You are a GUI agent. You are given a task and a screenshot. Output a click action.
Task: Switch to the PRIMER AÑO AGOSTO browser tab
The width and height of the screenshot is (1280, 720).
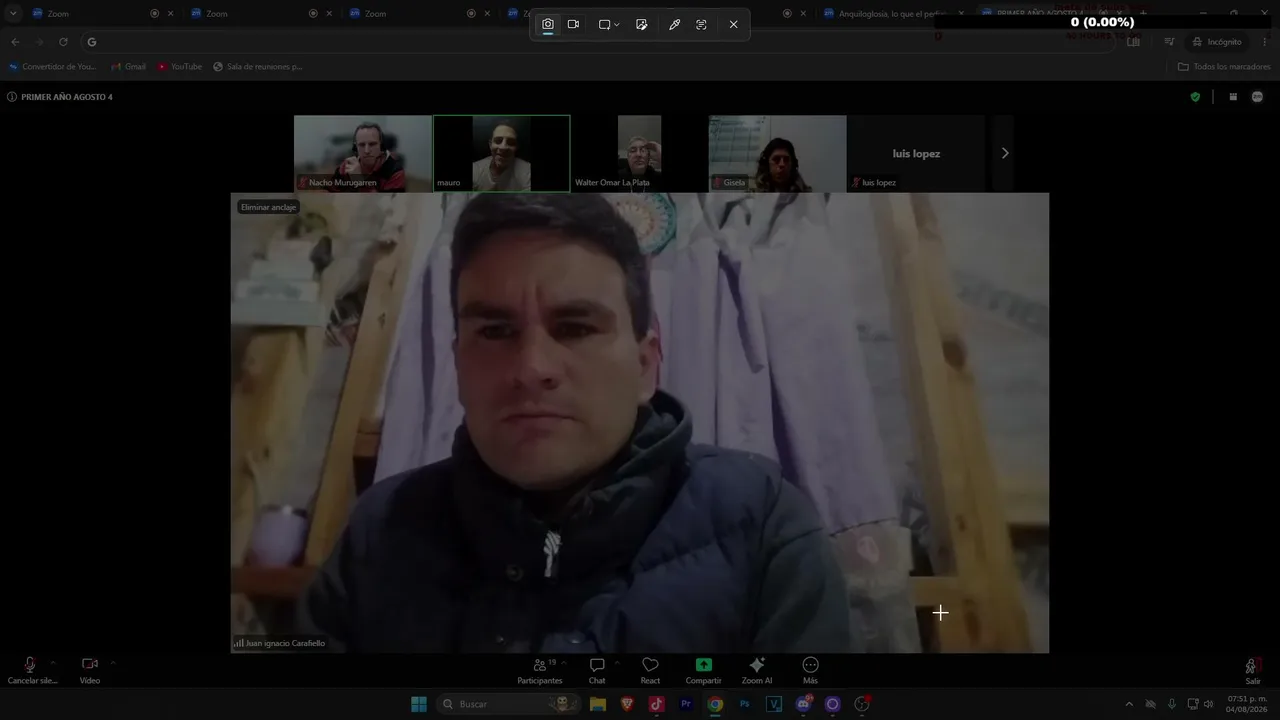[x=1050, y=13]
